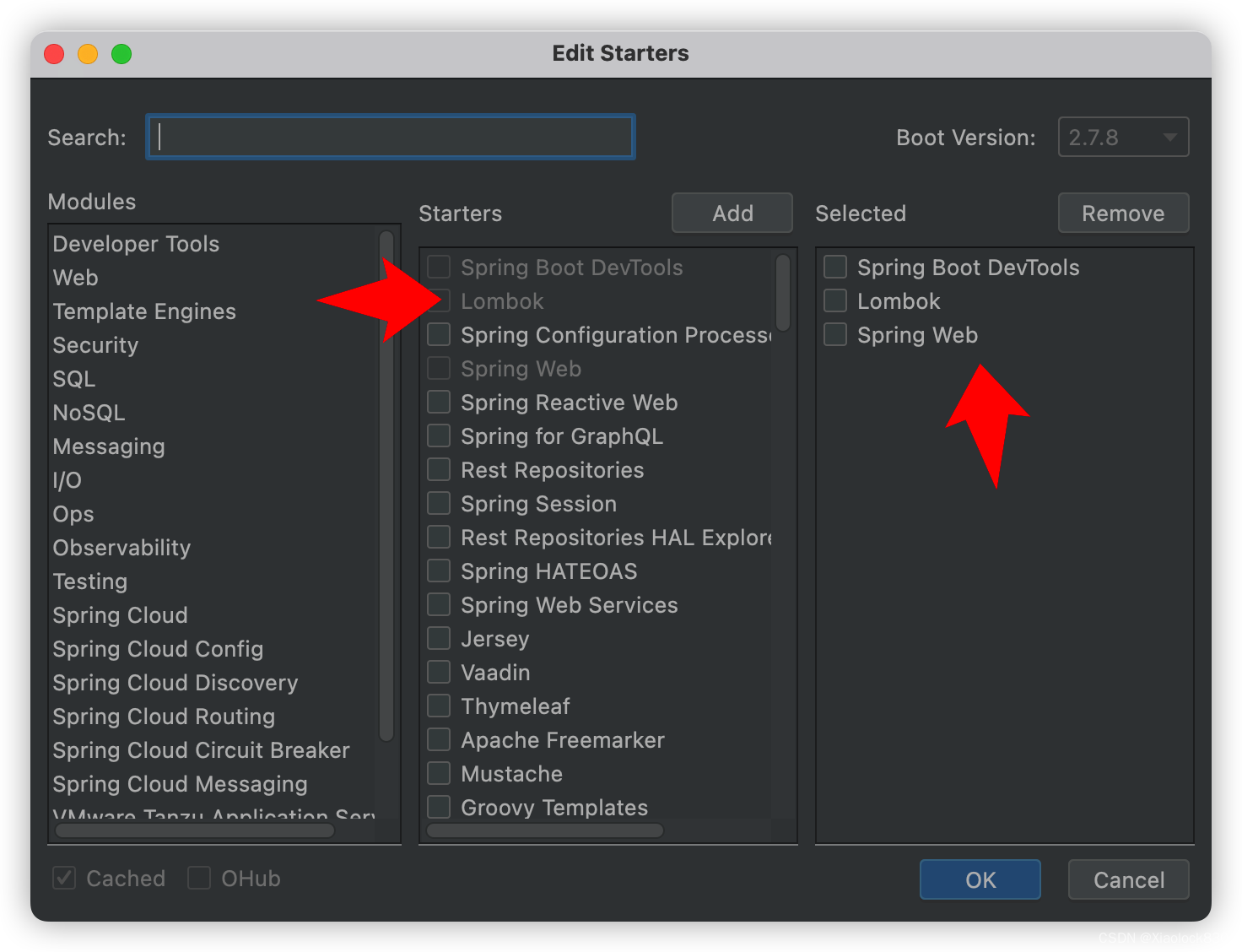The image size is (1242, 952).
Task: Check Spring Boot DevTools in Selected list
Action: [835, 267]
